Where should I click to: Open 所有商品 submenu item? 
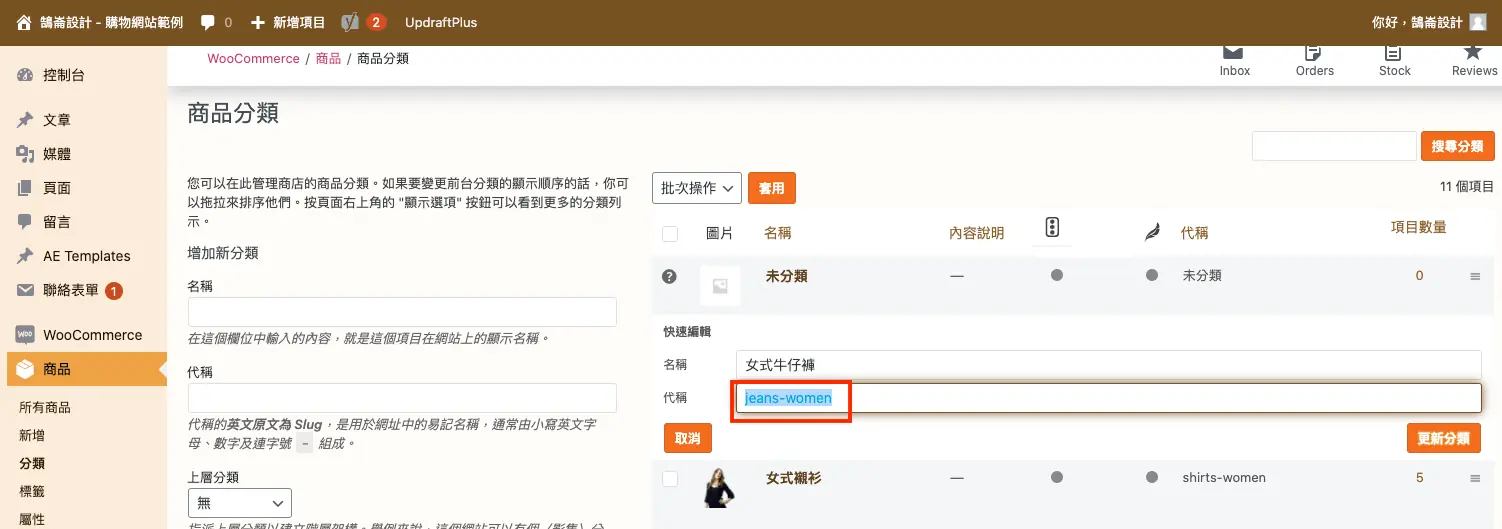click(45, 407)
